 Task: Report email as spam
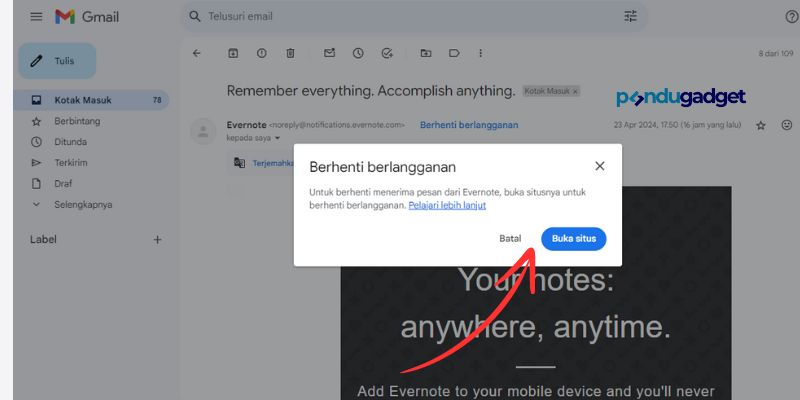[262, 53]
